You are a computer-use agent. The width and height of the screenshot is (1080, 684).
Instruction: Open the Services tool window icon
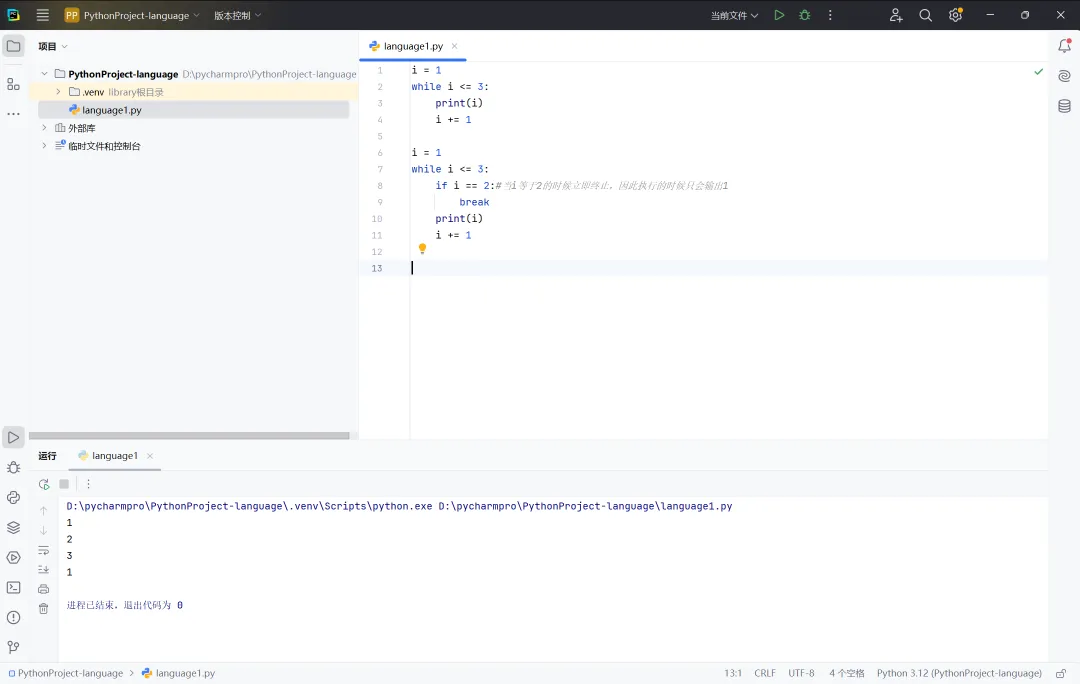(13, 557)
